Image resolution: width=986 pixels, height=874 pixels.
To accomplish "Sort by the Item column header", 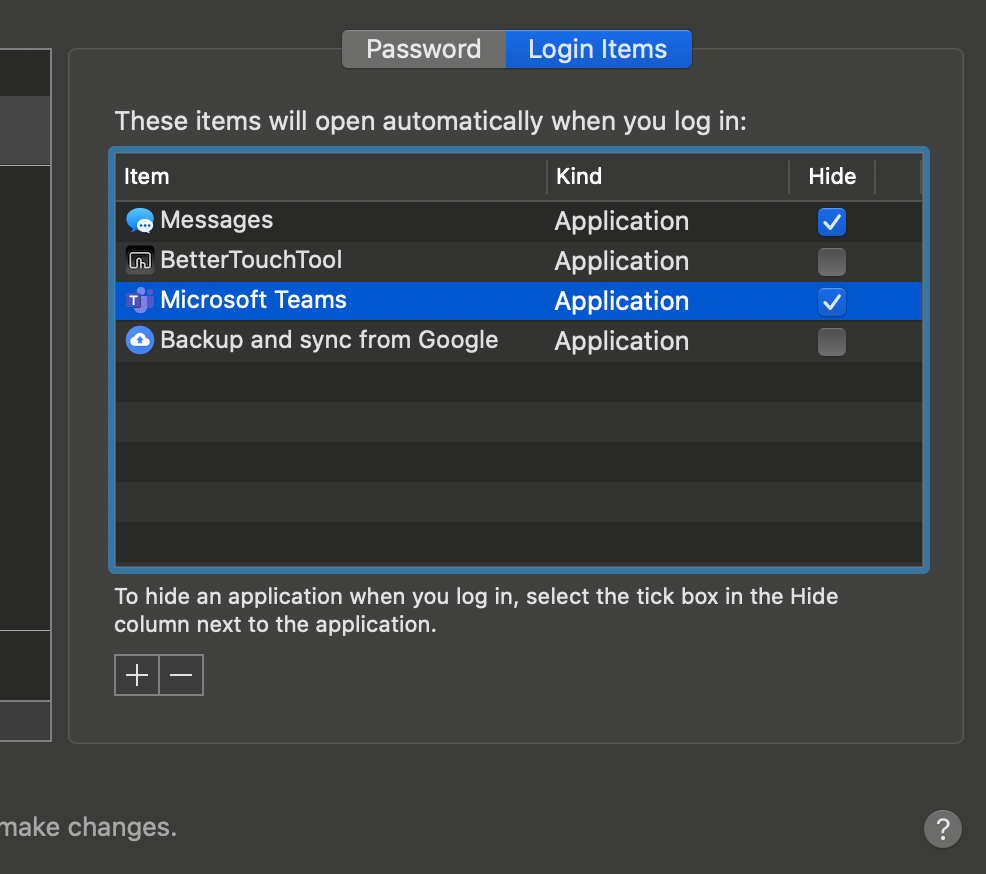I will click(331, 177).
